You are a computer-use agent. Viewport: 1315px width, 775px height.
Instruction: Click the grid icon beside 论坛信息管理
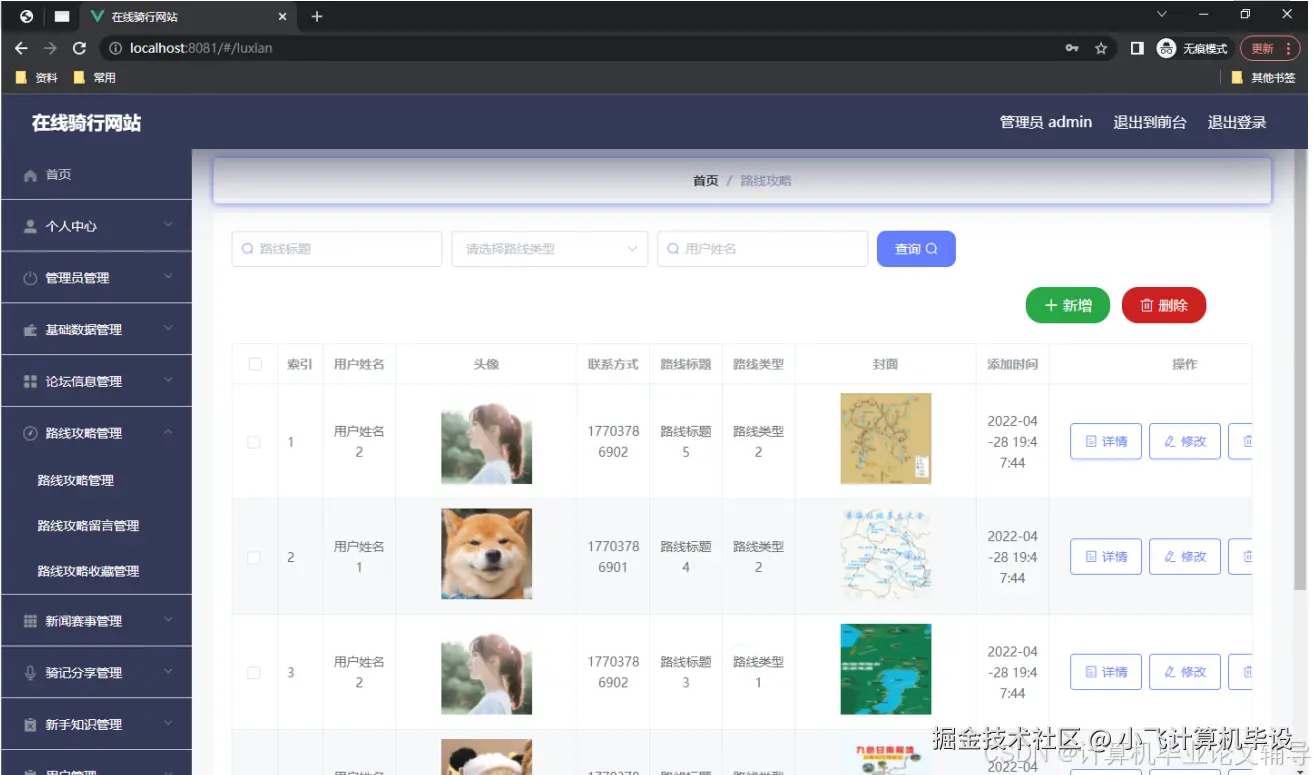pos(30,382)
